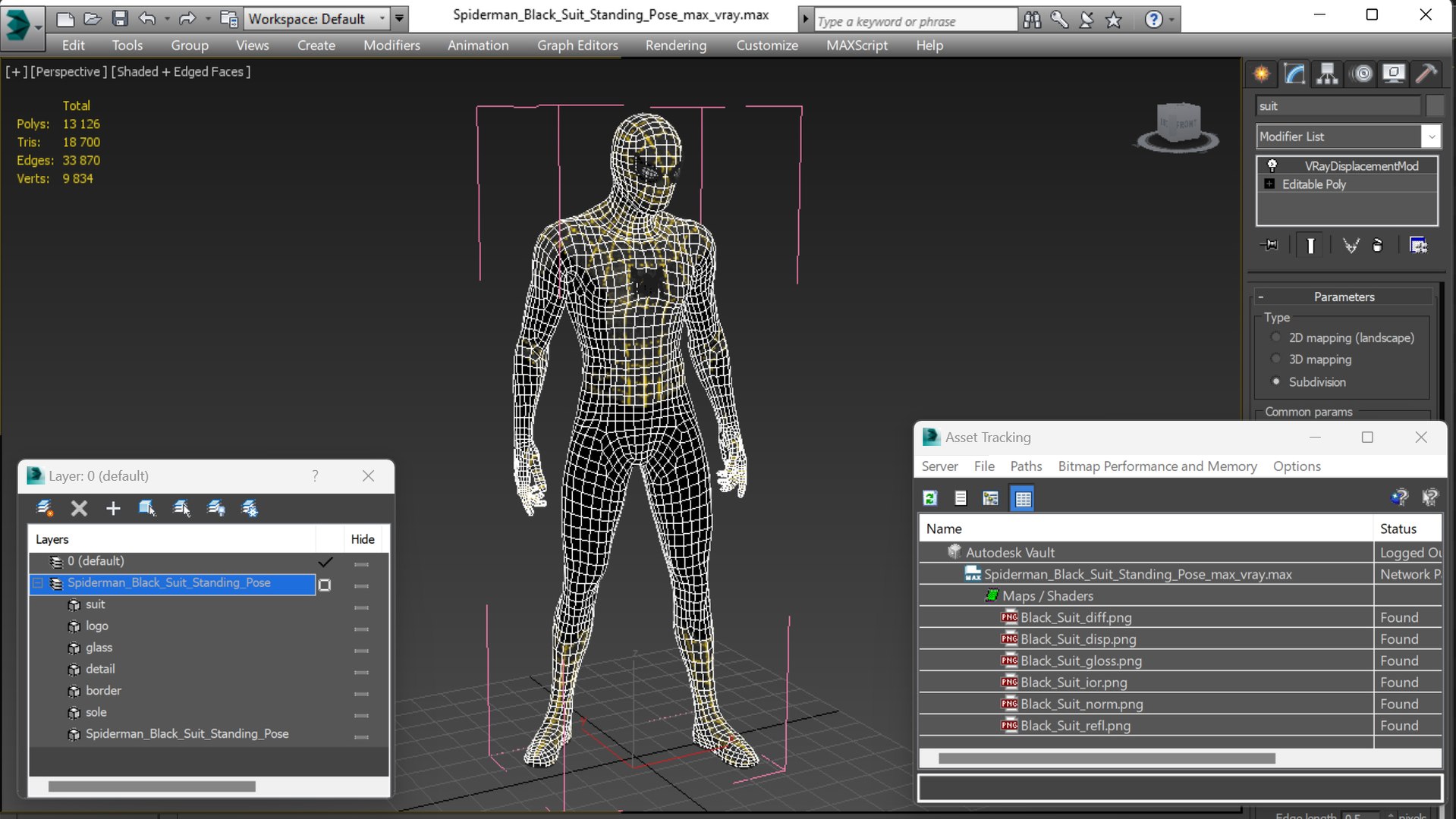
Task: Click the Pin Stack icon
Action: pyautogui.click(x=1269, y=245)
